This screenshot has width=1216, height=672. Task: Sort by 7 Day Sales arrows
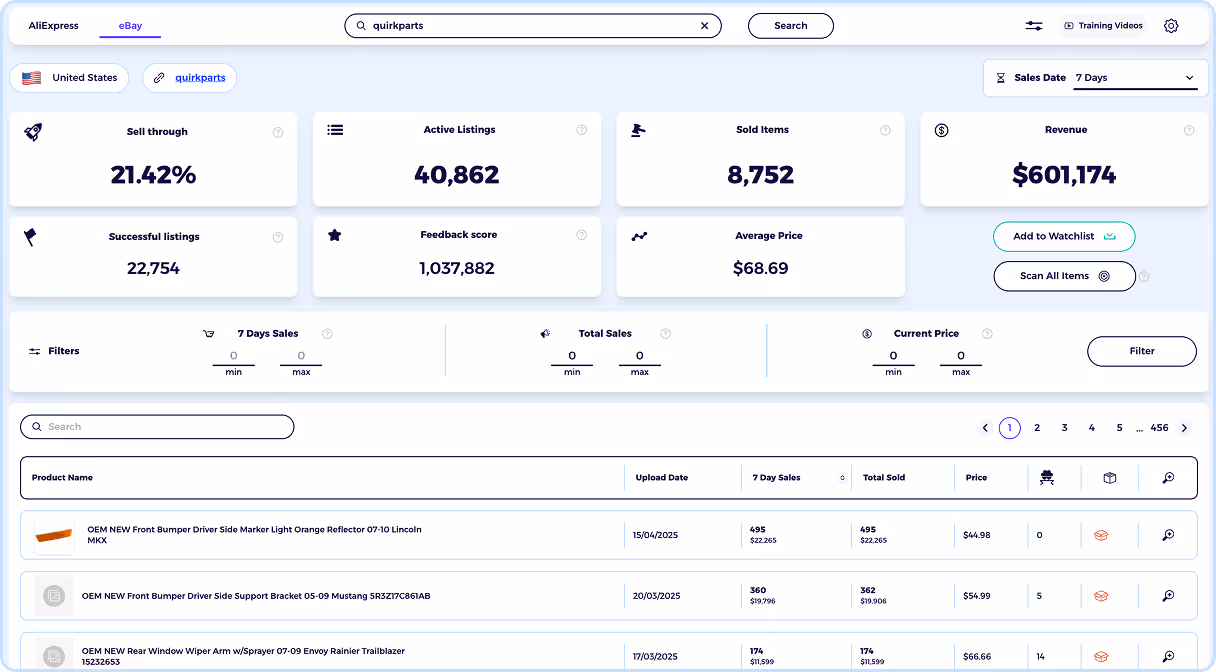coord(842,478)
